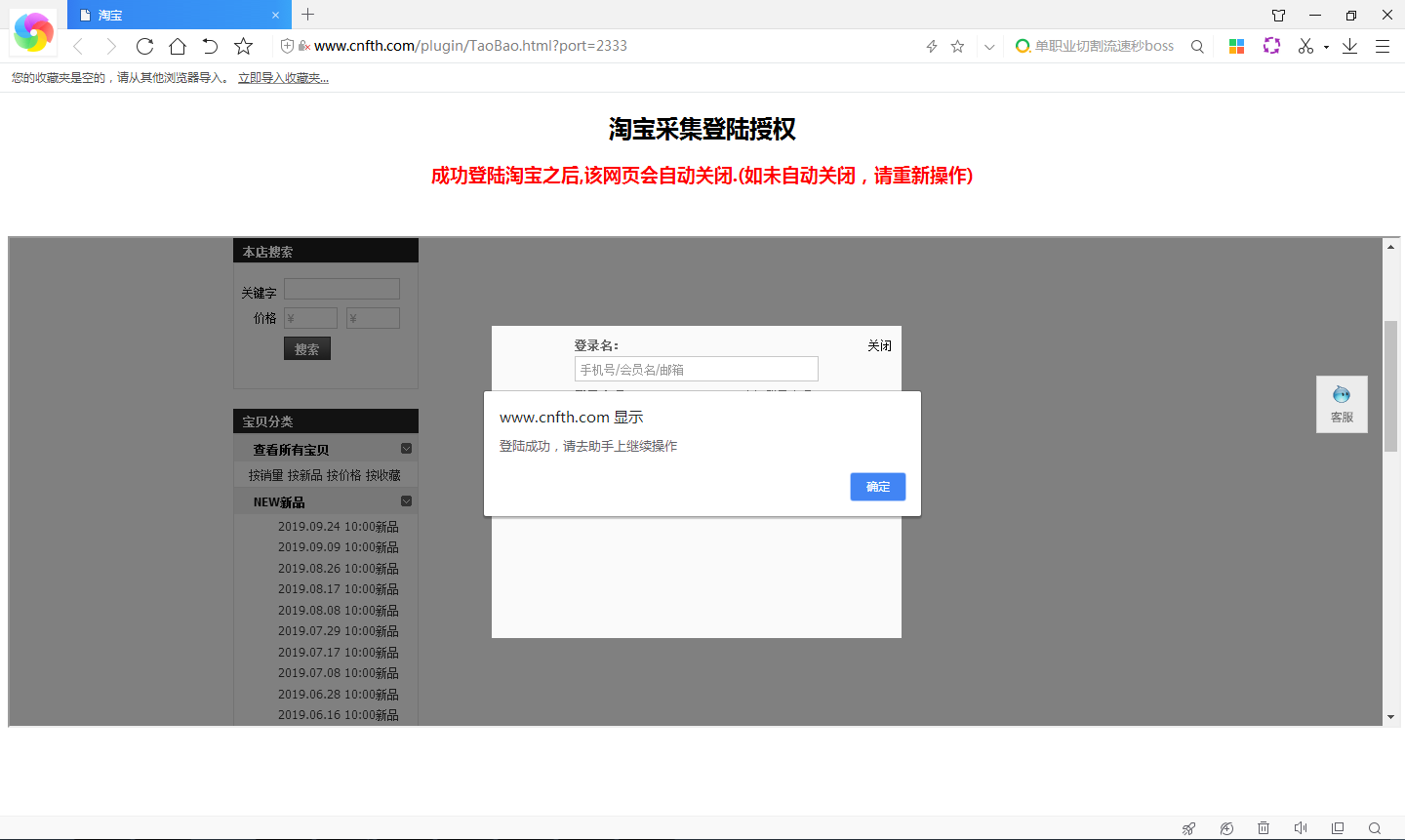The image size is (1405, 840).
Task: Click the maximum price field
Action: click(373, 318)
